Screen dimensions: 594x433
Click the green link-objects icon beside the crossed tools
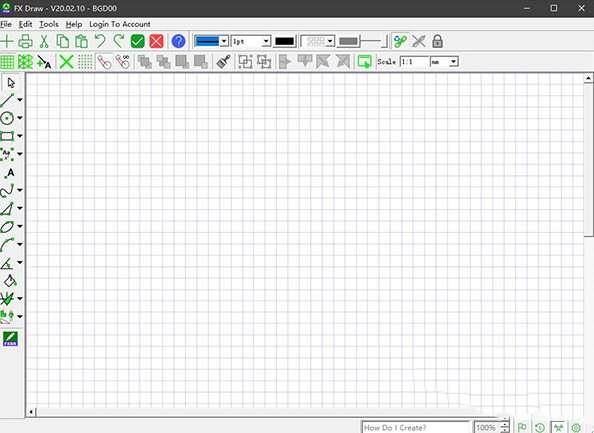click(400, 41)
